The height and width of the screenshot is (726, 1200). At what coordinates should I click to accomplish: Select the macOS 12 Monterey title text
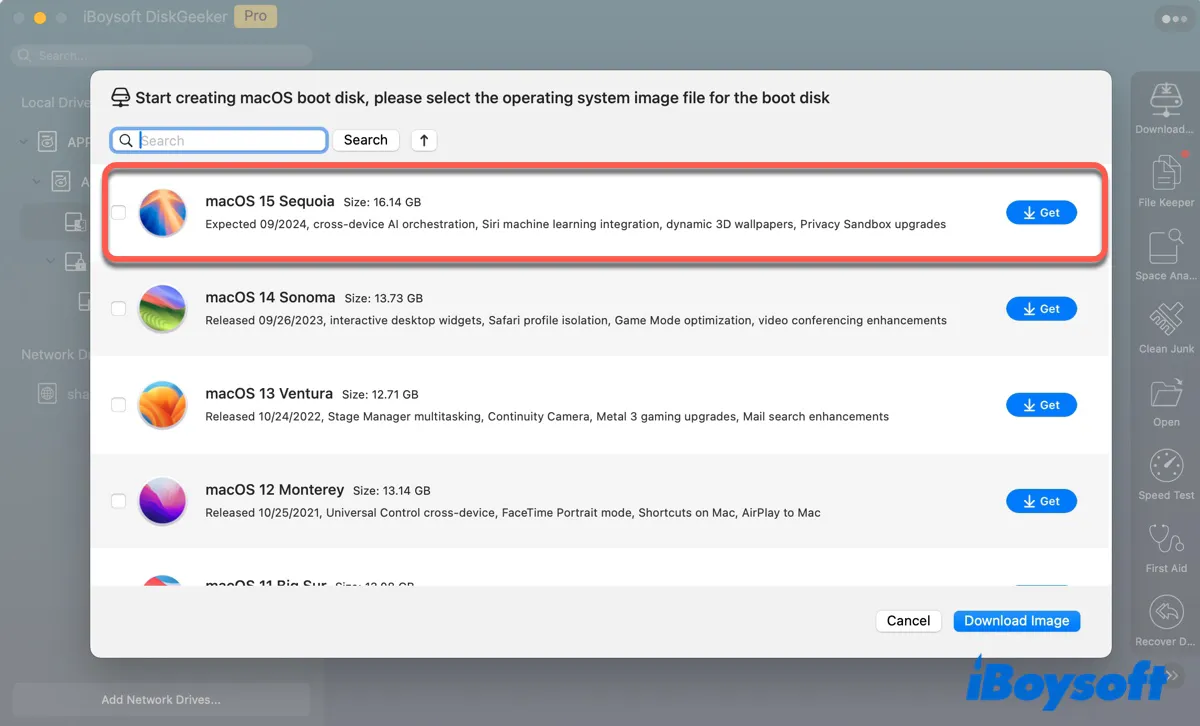point(274,490)
